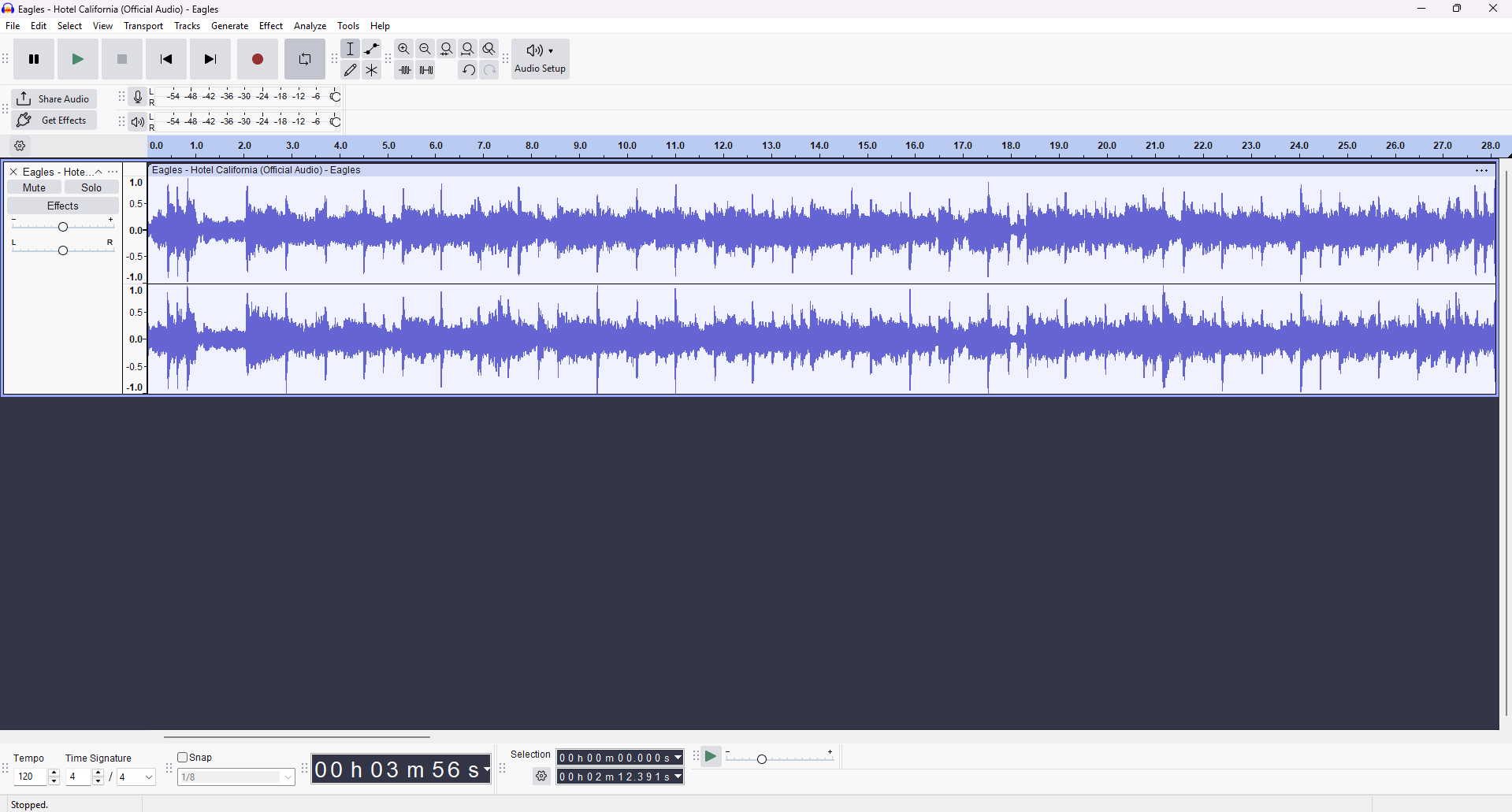Open the Generate menu

pos(230,26)
